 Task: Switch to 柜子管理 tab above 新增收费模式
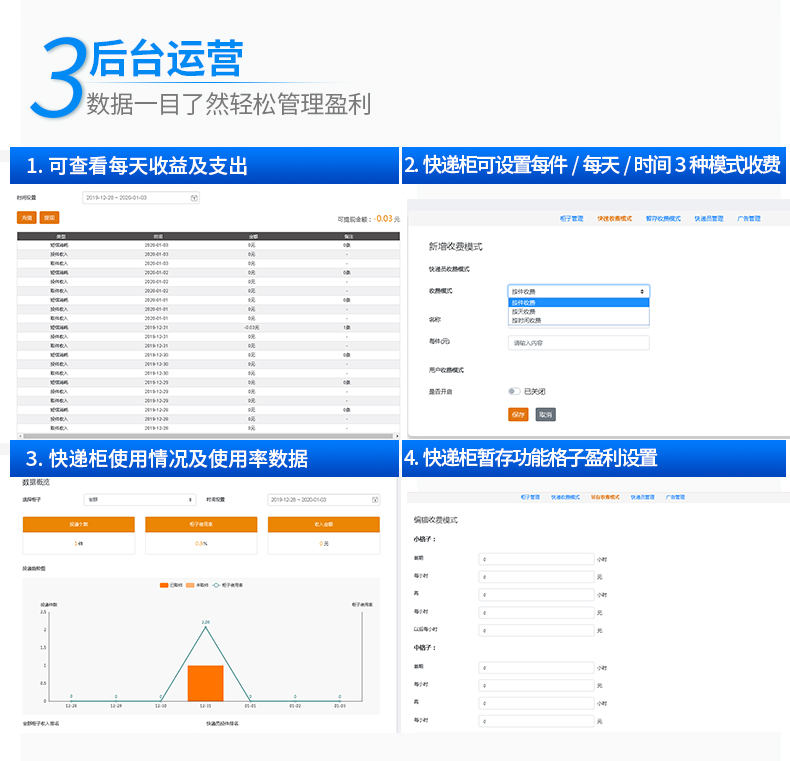571,217
